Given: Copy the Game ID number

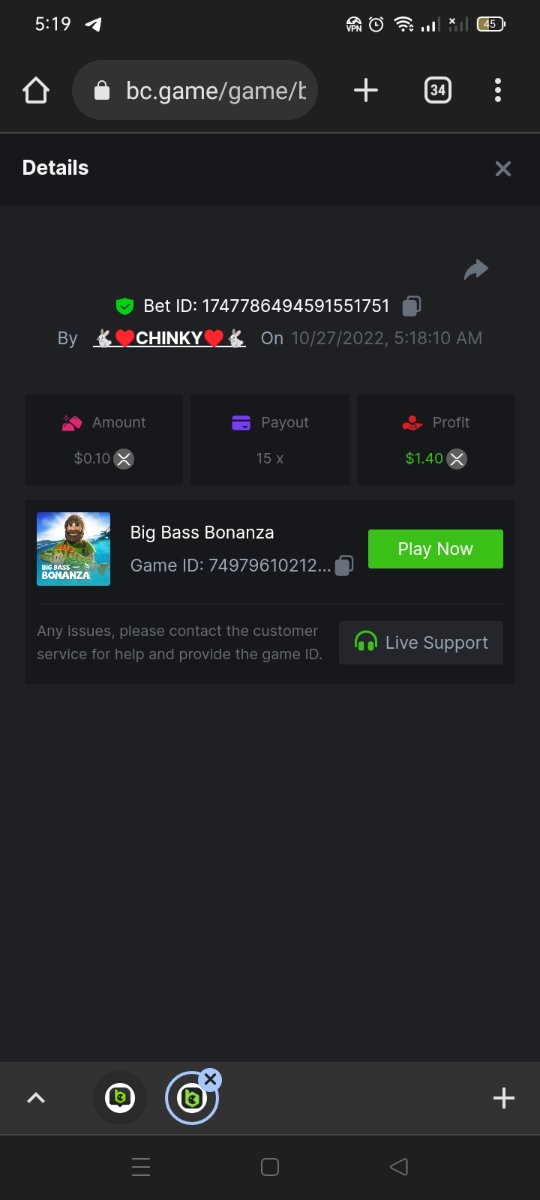Looking at the screenshot, I should (343, 565).
